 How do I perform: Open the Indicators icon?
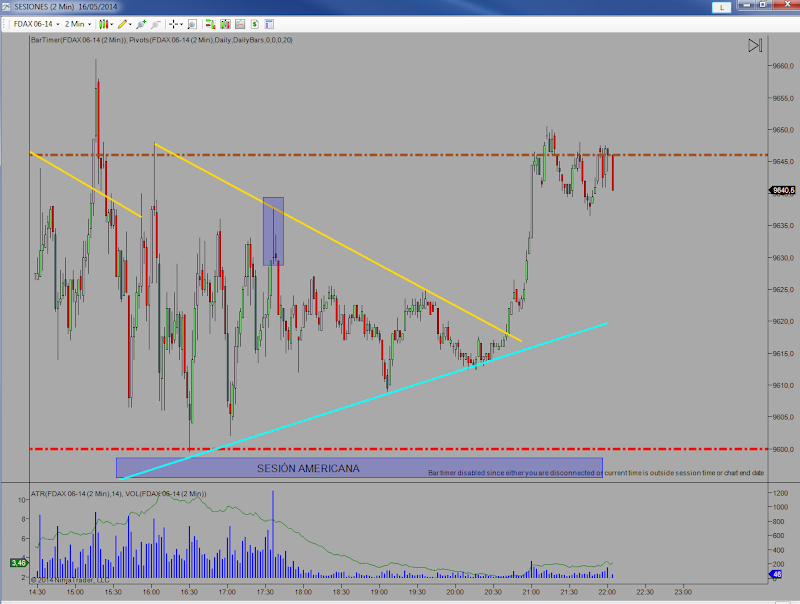240,24
